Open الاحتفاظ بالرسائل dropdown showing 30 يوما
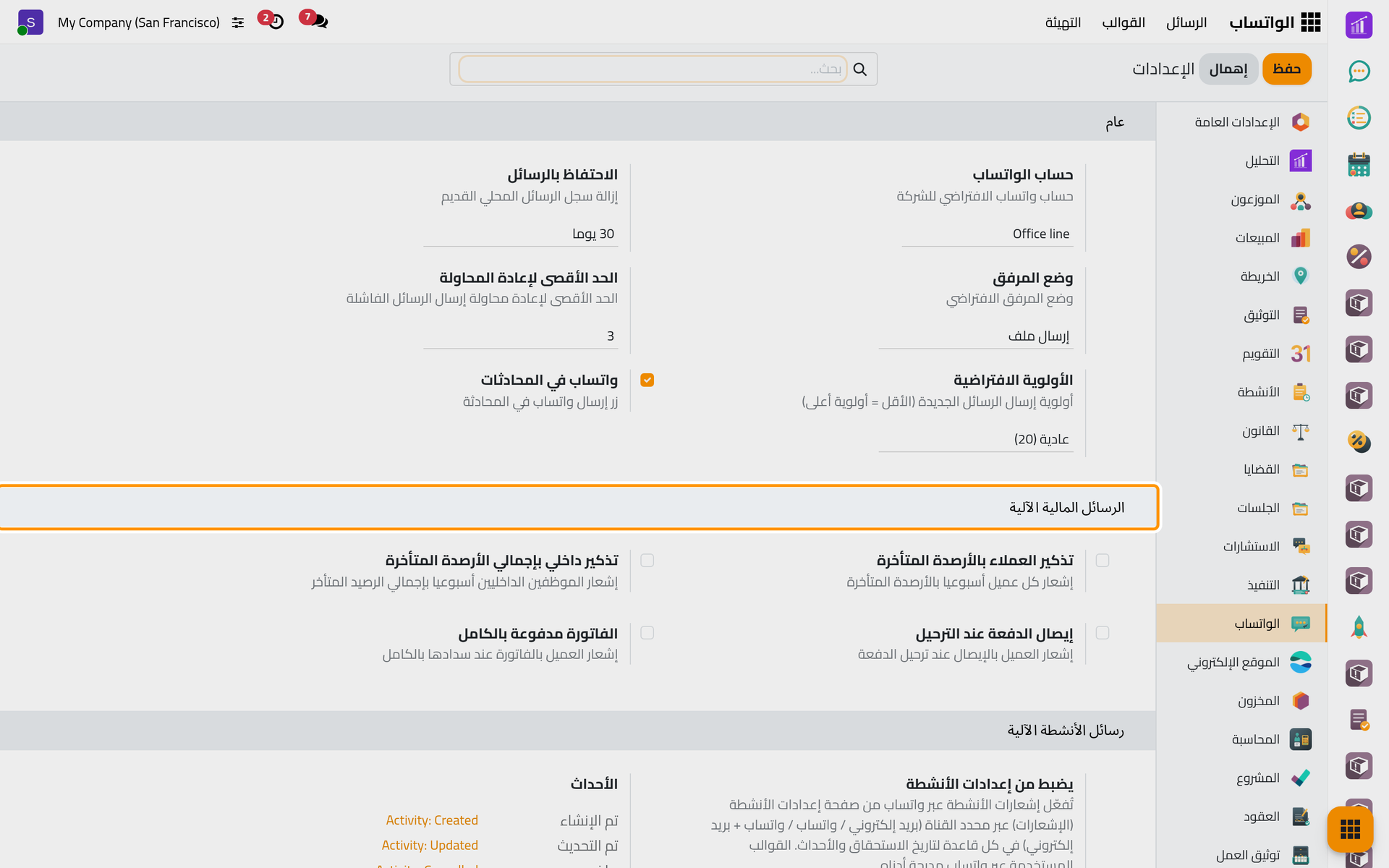The height and width of the screenshot is (868, 1389). pos(521,234)
